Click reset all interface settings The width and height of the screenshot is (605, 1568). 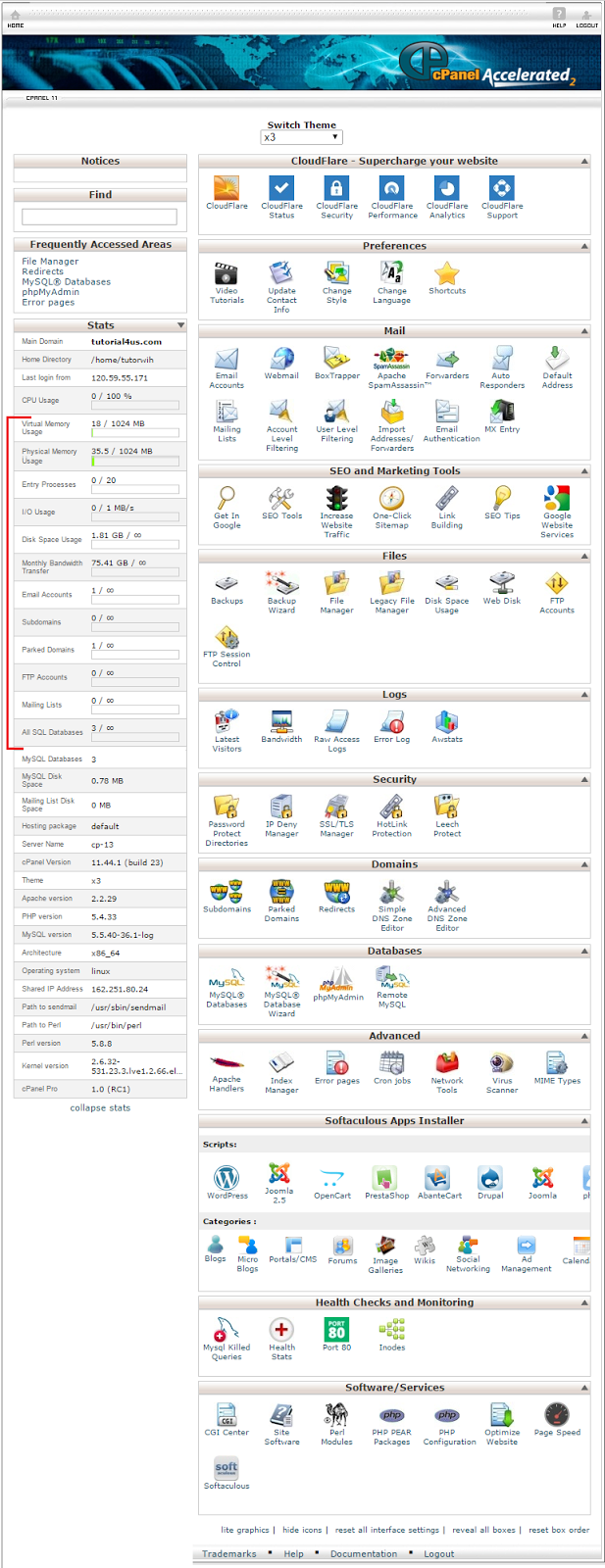[x=387, y=1530]
